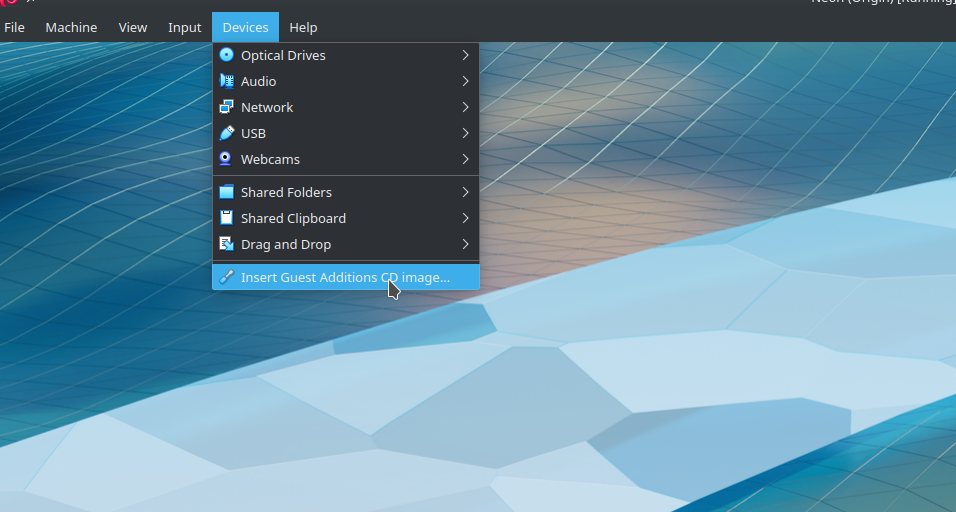Select the USB label
This screenshot has width=956, height=512.
tap(253, 133)
